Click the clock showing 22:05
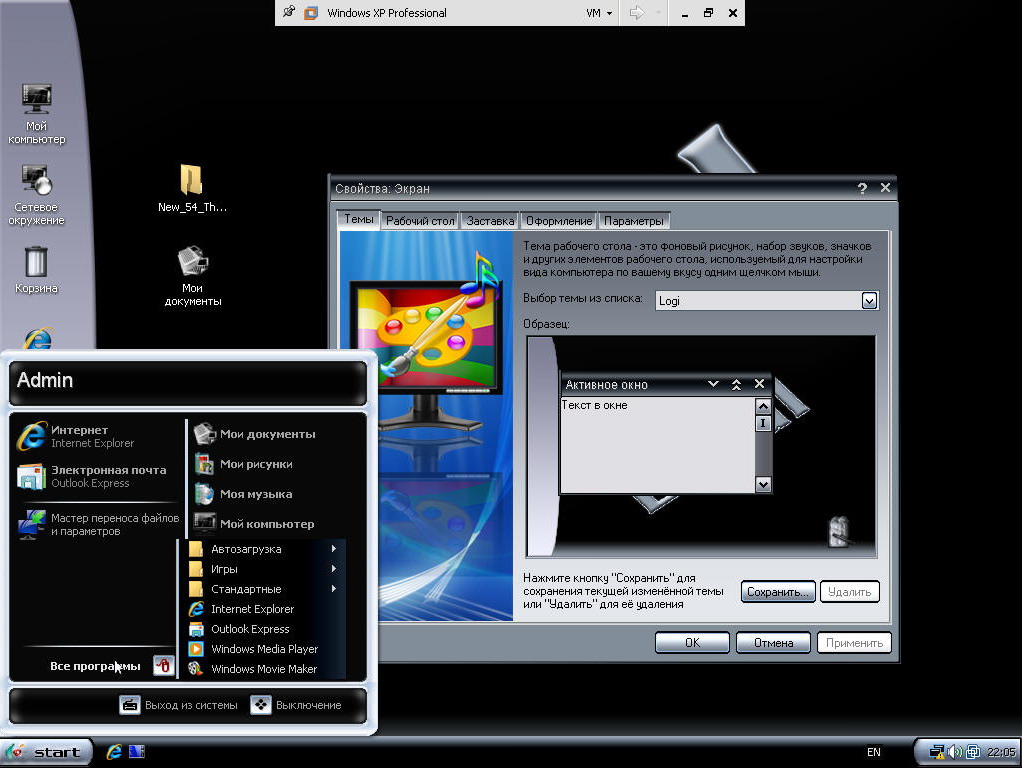The image size is (1022, 768). (x=1001, y=752)
